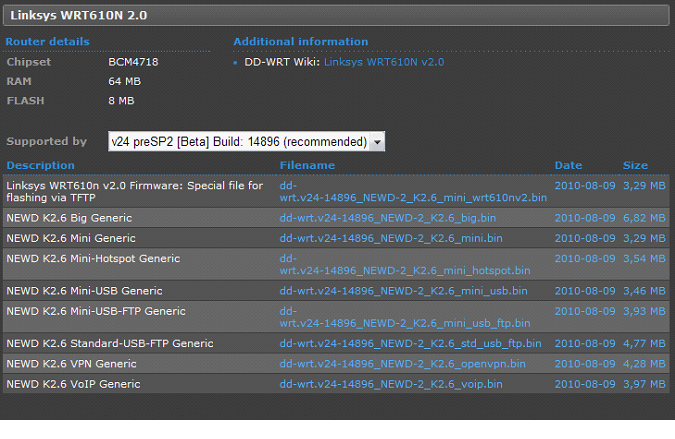Download the voip.bin firmware file
The height and width of the screenshot is (439, 675).
[391, 384]
